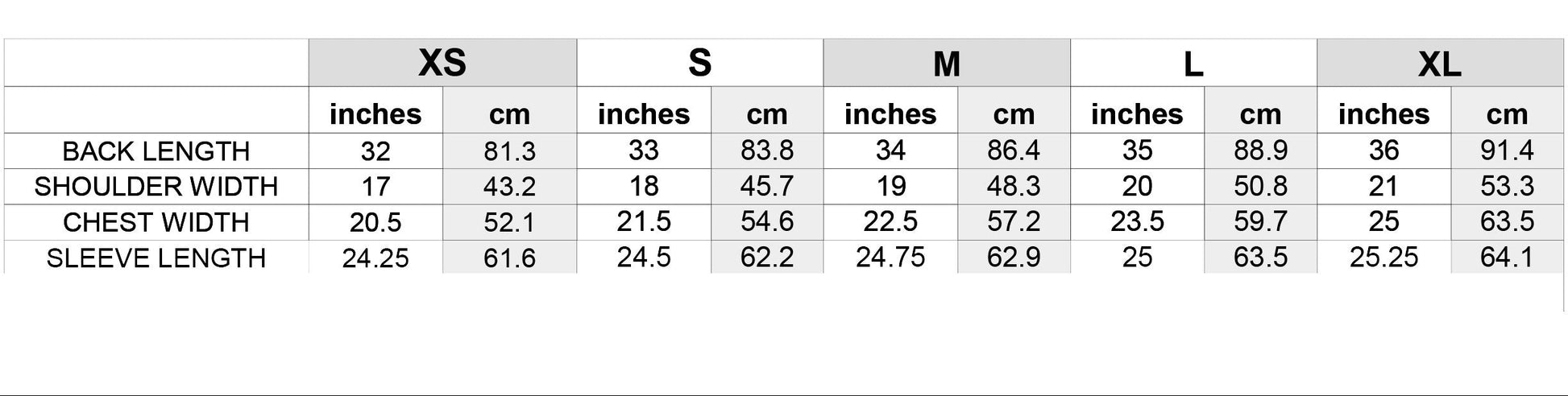The image size is (1568, 396).
Task: Click the inches subheader under XS
Action: [375, 114]
